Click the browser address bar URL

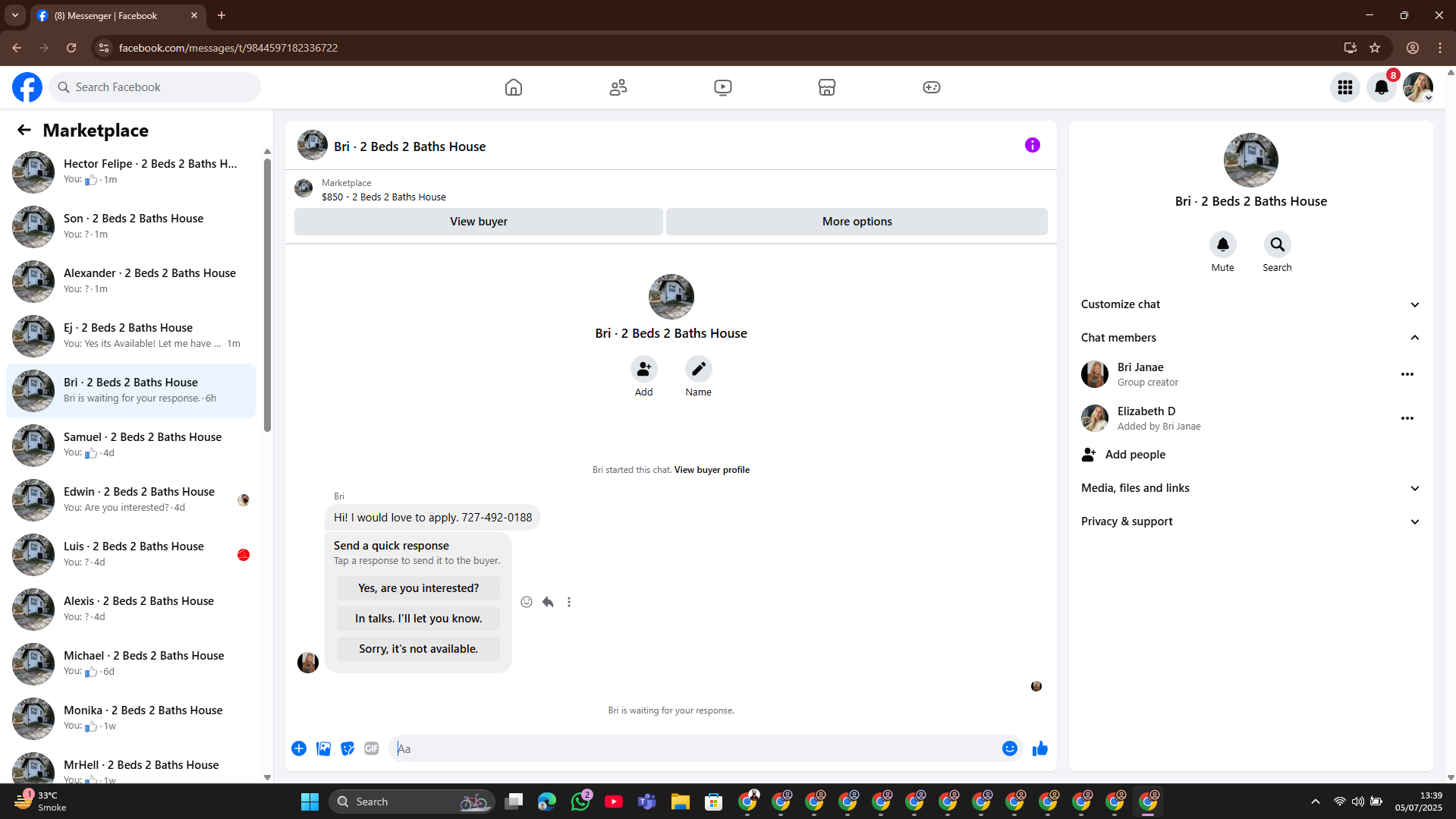228,48
